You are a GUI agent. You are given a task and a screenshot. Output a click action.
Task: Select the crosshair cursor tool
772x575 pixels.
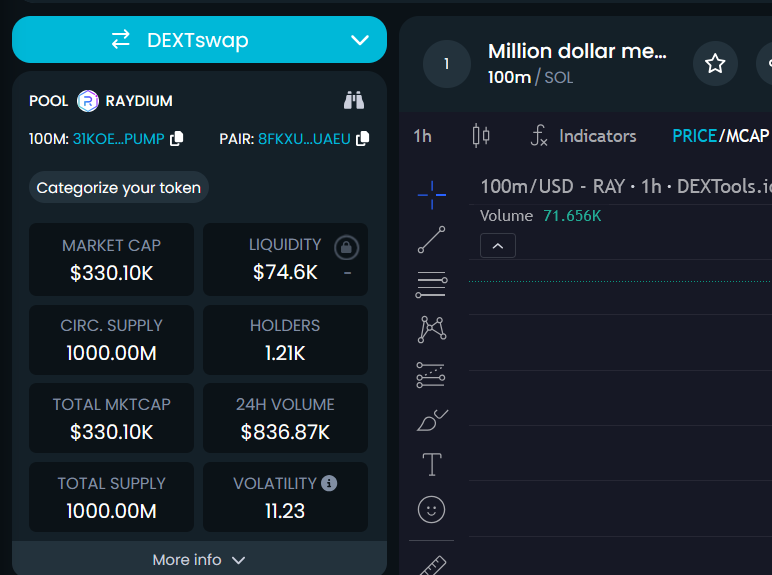[432, 195]
